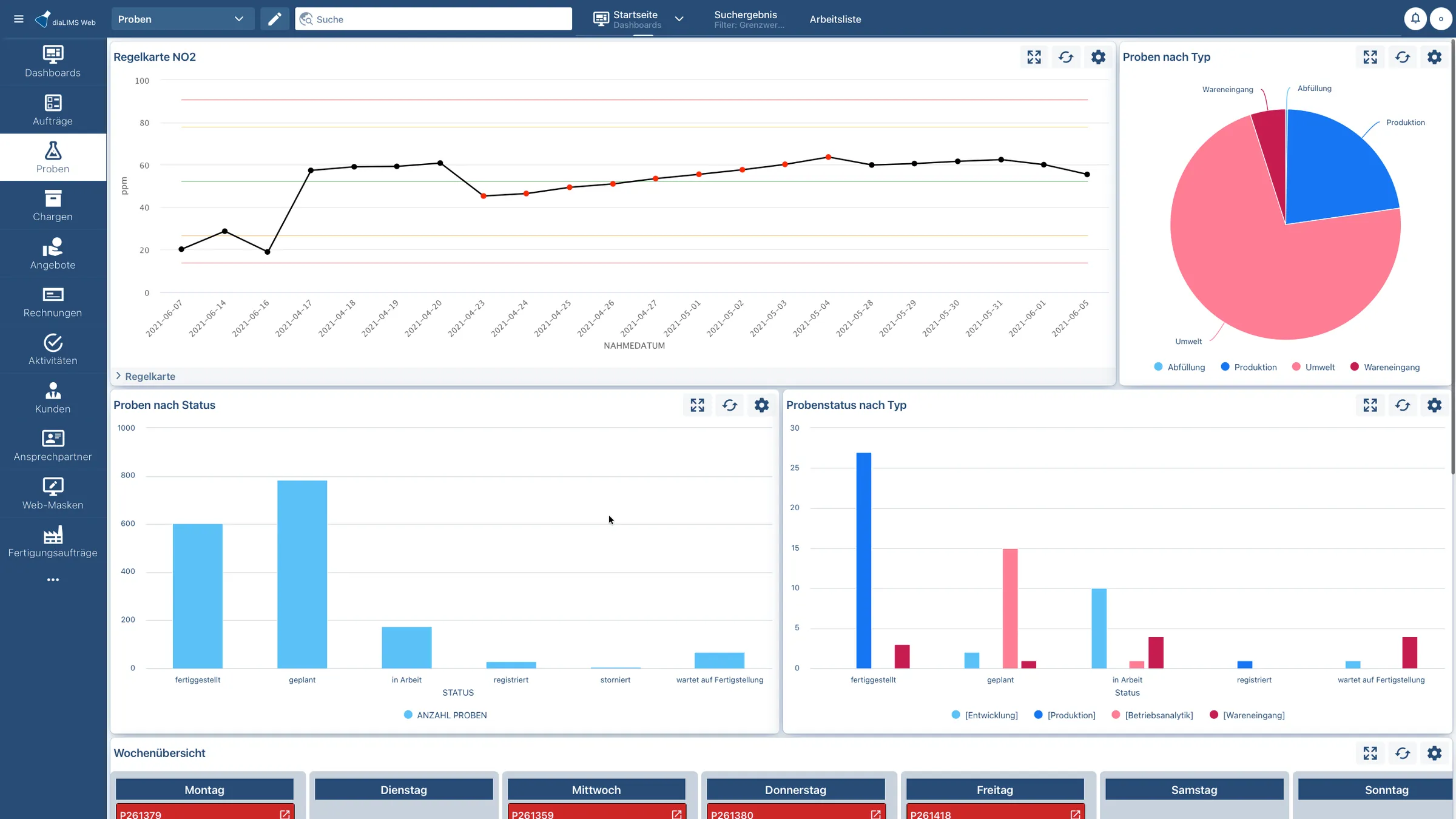
Task: Expand the Regelkarte section
Action: click(x=145, y=376)
